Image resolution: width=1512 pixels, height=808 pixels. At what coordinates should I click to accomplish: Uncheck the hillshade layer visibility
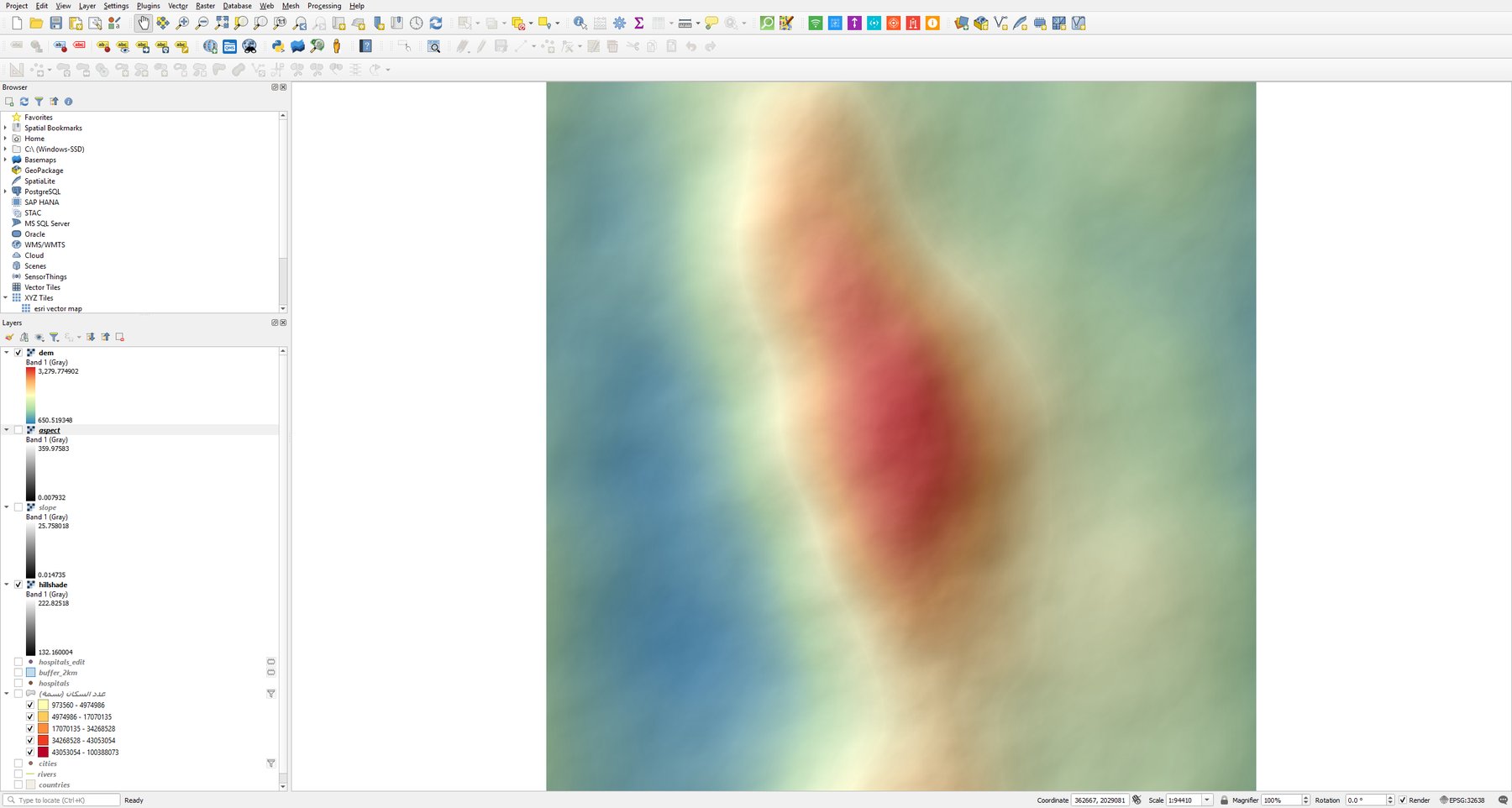18,585
